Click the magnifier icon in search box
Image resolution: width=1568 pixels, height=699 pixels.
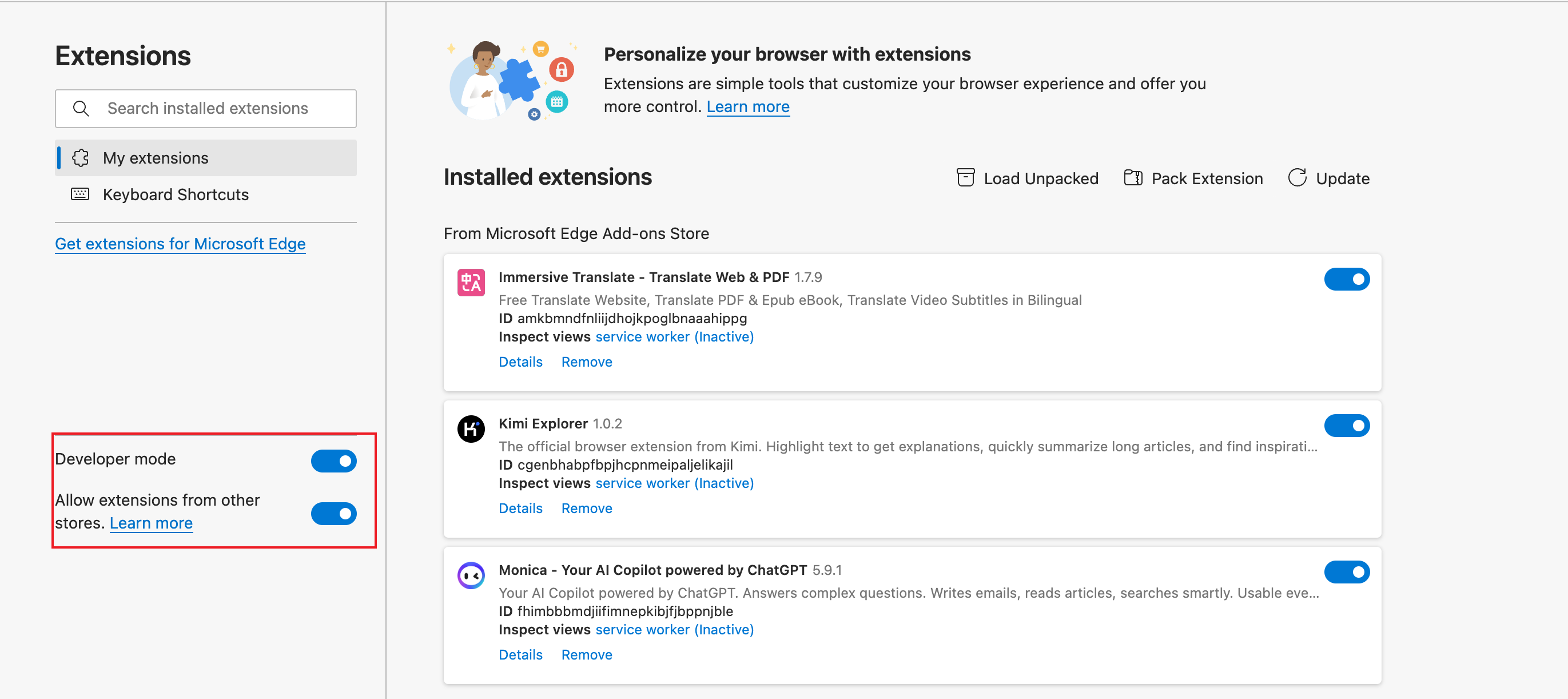[81, 108]
